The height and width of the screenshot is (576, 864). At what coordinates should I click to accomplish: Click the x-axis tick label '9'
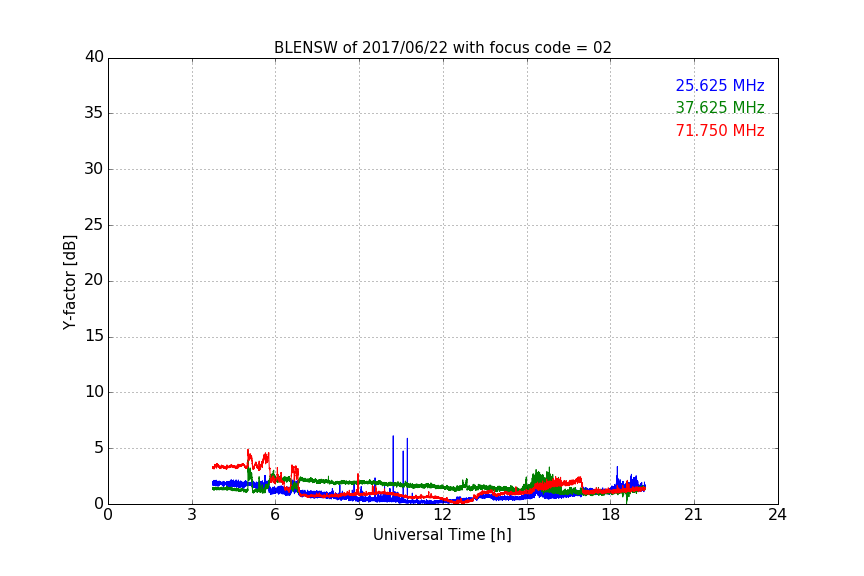point(359,515)
